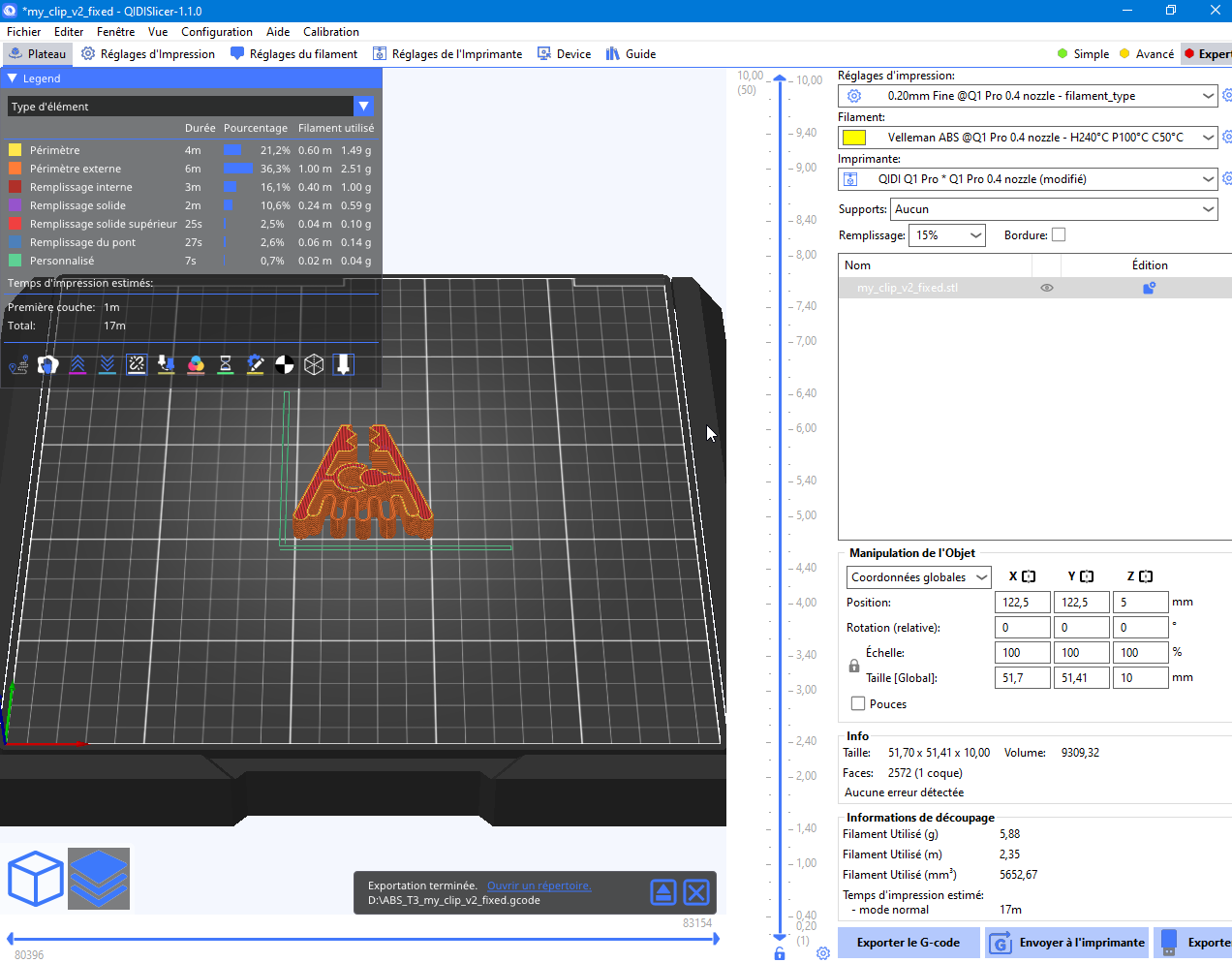The image size is (1232, 963).
Task: Close the export finished notification
Action: (696, 892)
